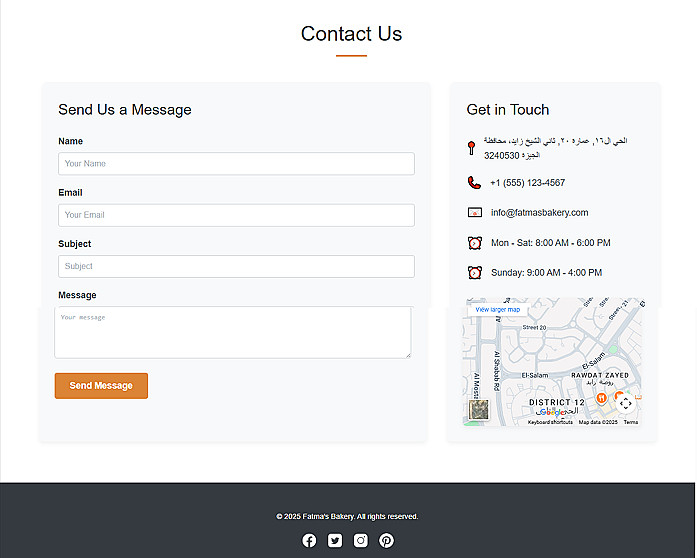This screenshot has height=558, width=697.
Task: Click the alarm clock icon beside Mon - Sat hours
Action: [475, 243]
